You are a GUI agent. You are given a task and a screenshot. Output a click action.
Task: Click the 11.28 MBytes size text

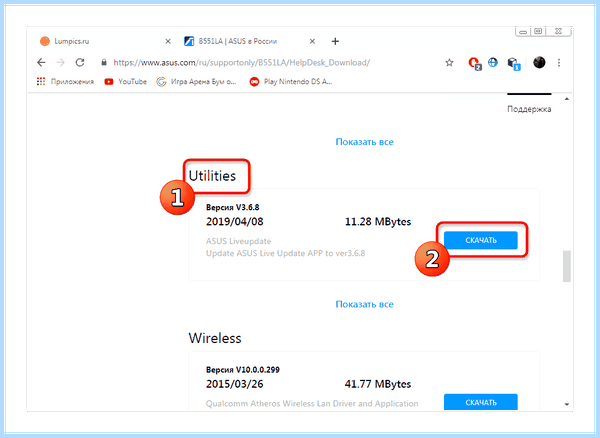tap(378, 221)
